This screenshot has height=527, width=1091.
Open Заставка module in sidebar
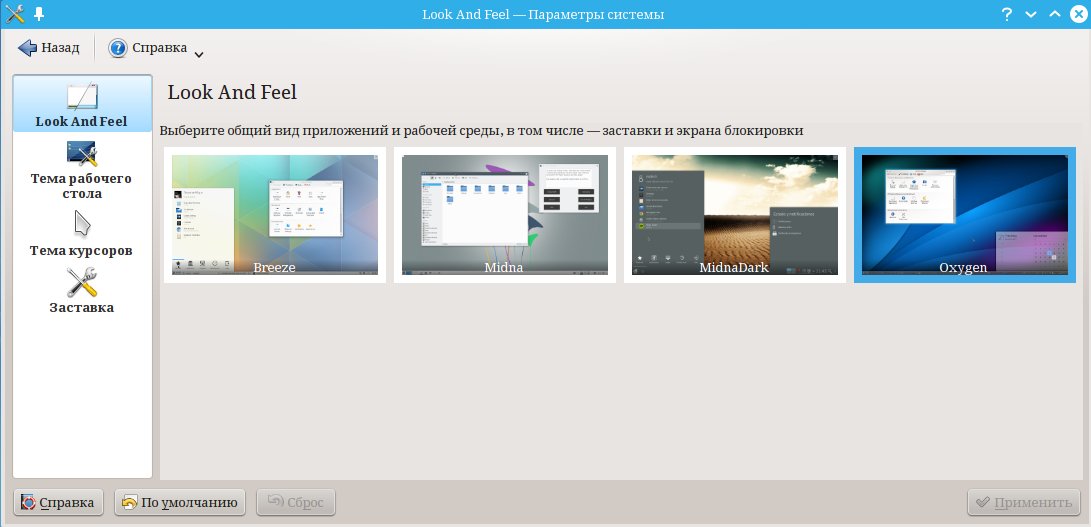(82, 291)
